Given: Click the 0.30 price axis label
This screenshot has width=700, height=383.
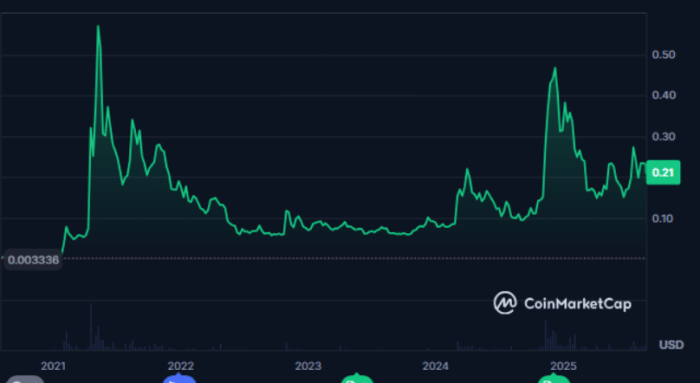Looking at the screenshot, I should point(663,137).
